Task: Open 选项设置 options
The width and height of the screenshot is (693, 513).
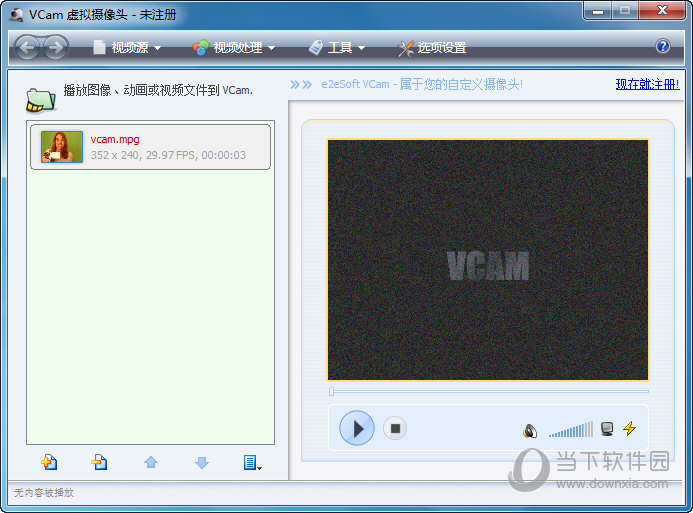Action: (432, 47)
